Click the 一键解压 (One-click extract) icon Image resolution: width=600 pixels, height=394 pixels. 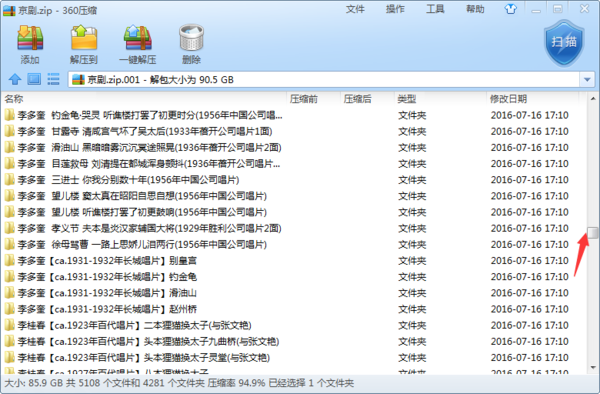pos(138,38)
